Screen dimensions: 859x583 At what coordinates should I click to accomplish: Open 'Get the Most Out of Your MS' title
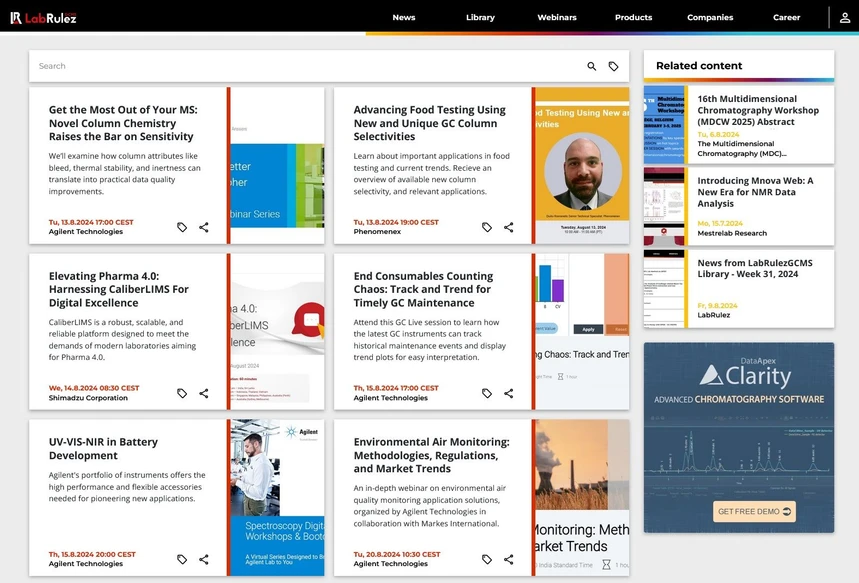(123, 123)
